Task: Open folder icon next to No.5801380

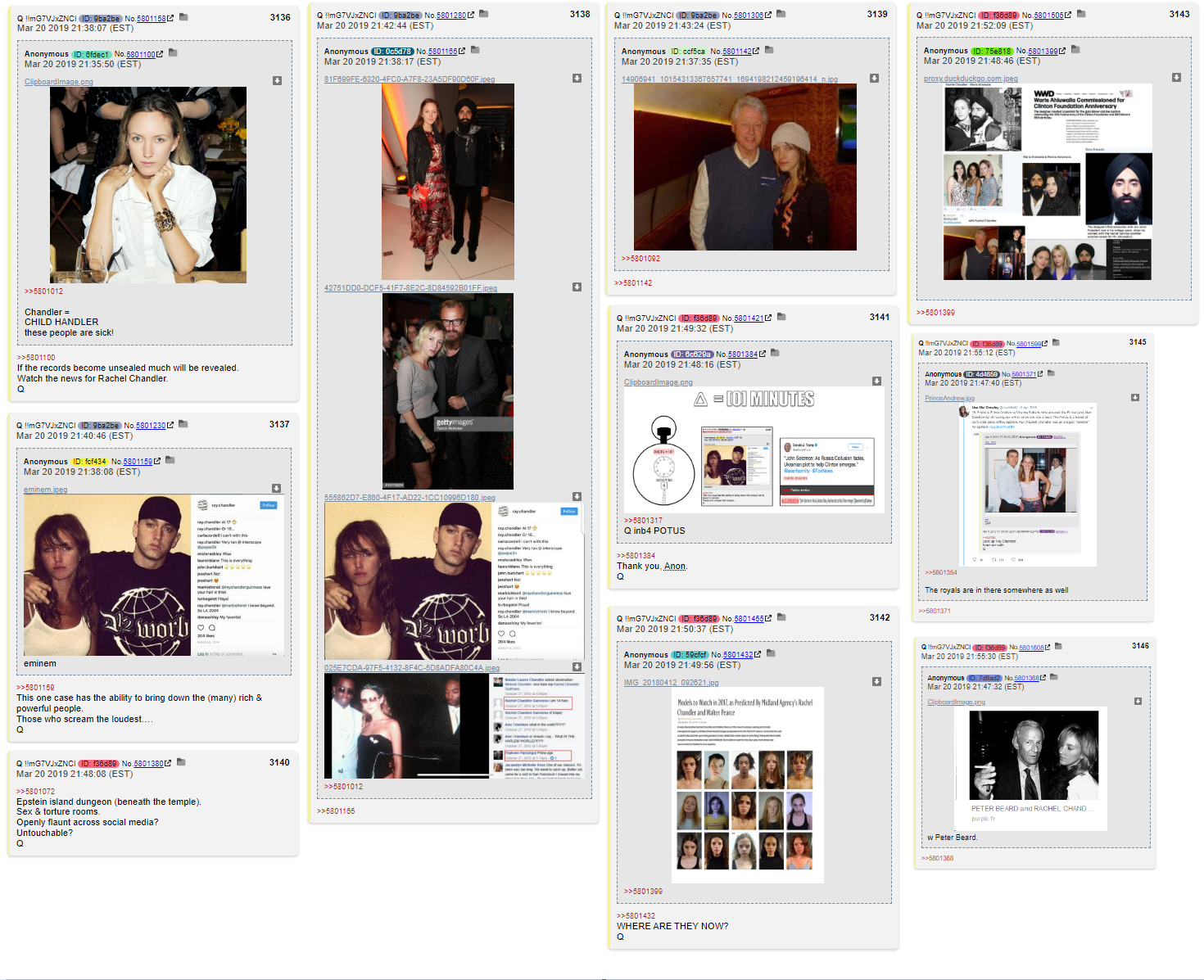Action: click(181, 762)
